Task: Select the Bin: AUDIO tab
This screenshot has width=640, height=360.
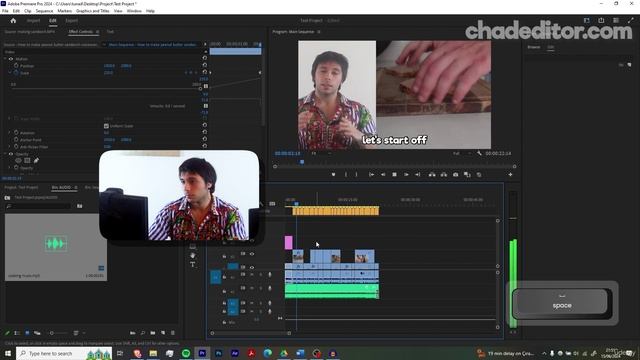Action: [x=62, y=187]
